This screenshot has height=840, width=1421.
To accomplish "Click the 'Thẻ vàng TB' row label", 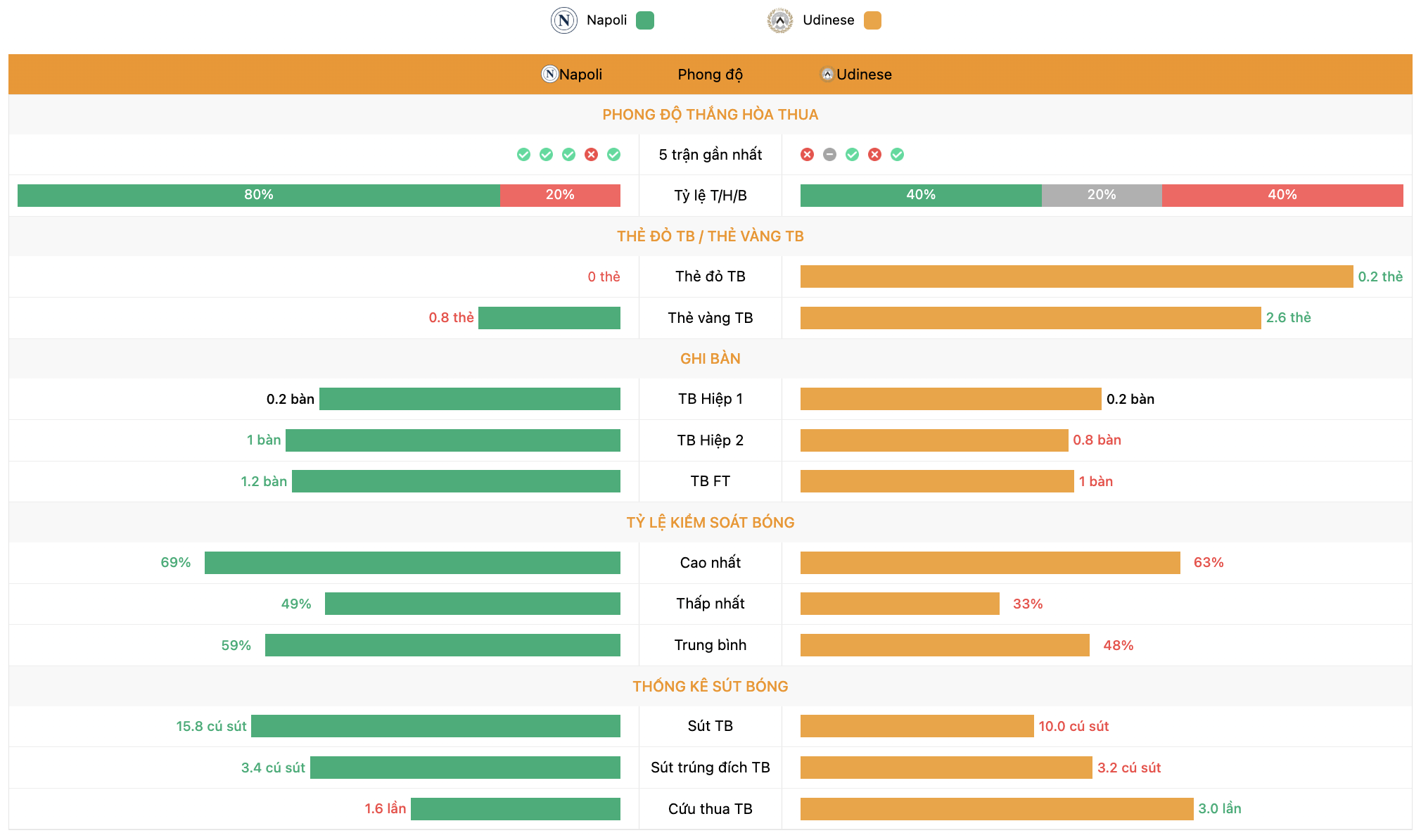I will pyautogui.click(x=710, y=318).
